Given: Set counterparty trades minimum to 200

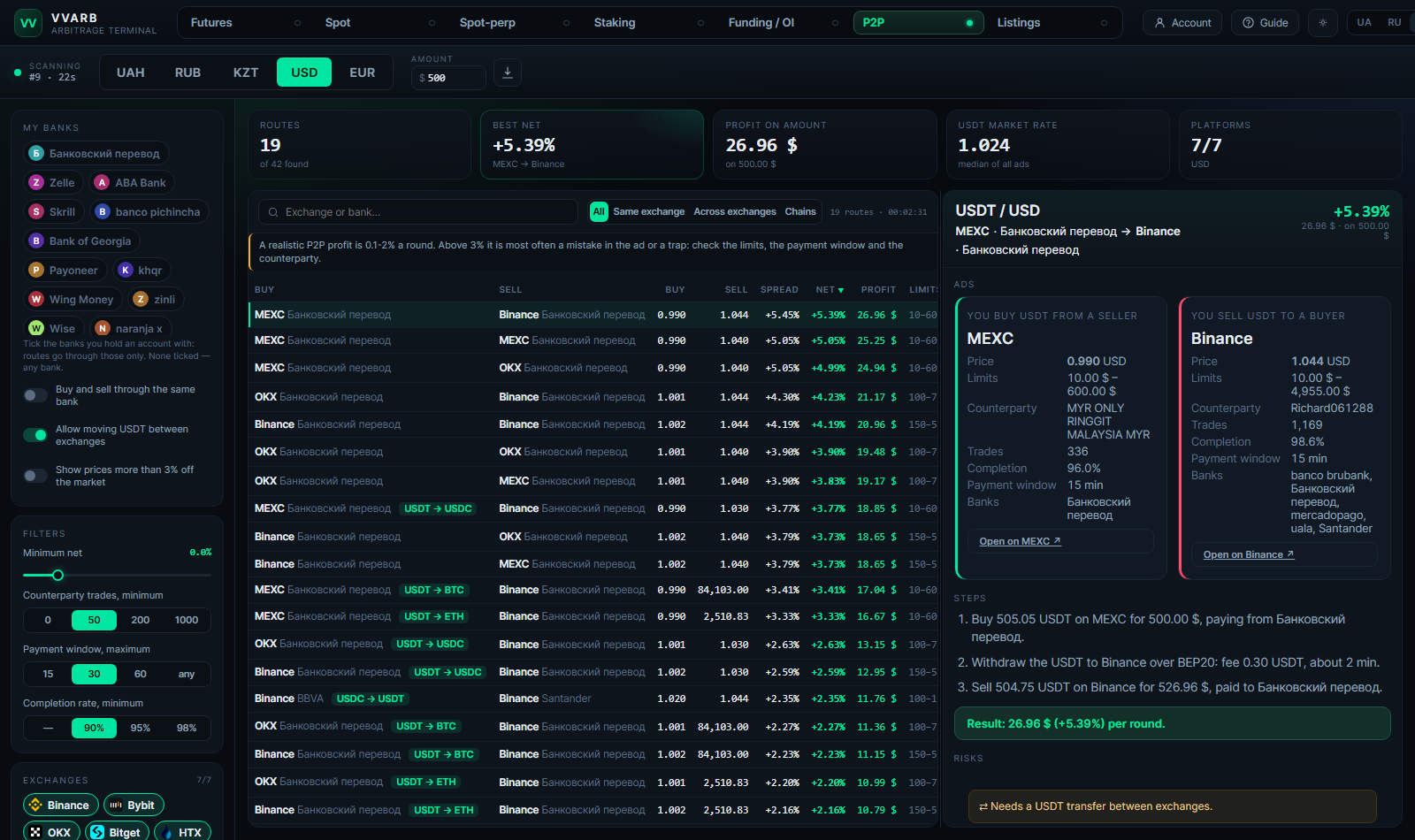Looking at the screenshot, I should click(x=141, y=620).
